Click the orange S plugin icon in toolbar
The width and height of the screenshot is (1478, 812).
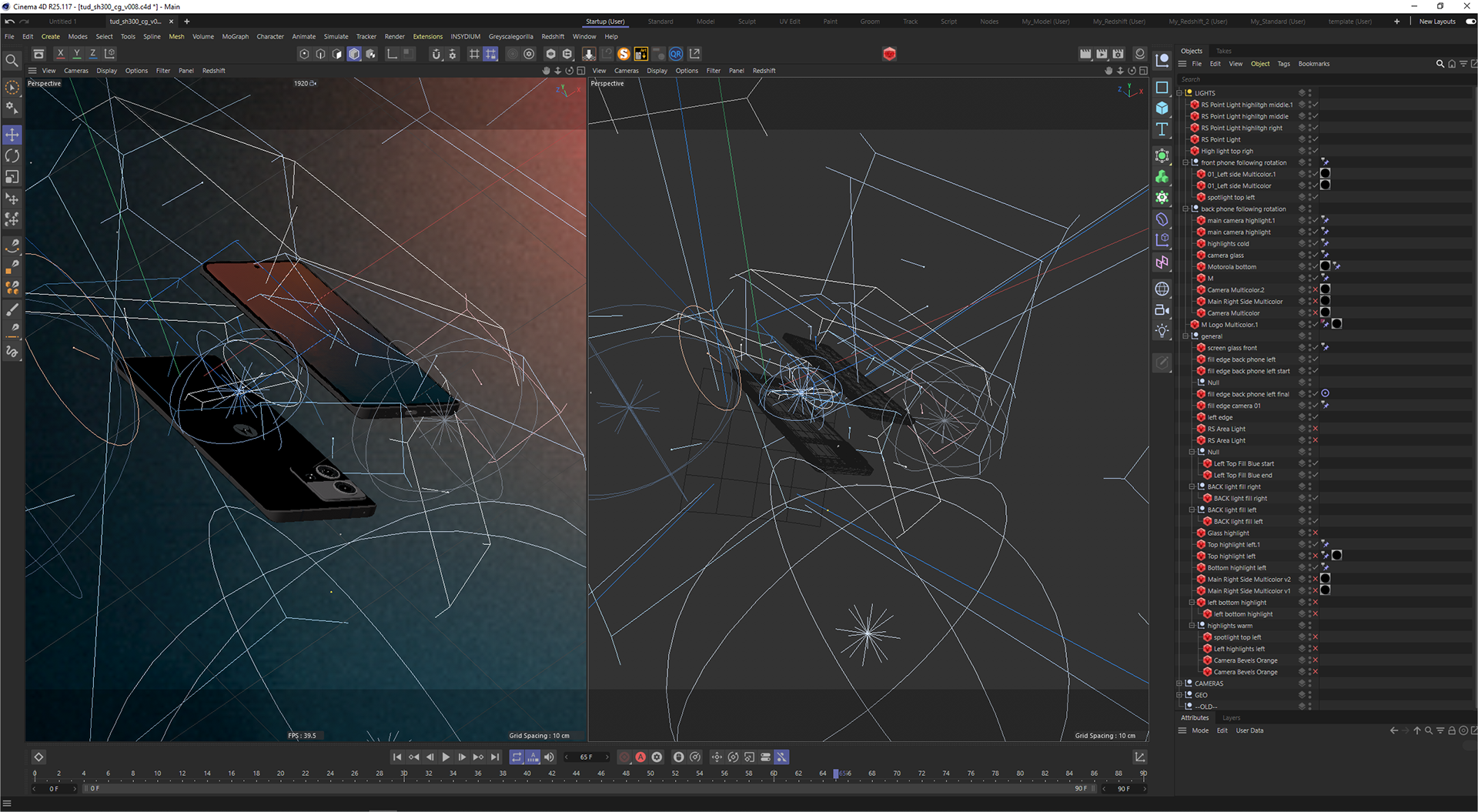624,54
